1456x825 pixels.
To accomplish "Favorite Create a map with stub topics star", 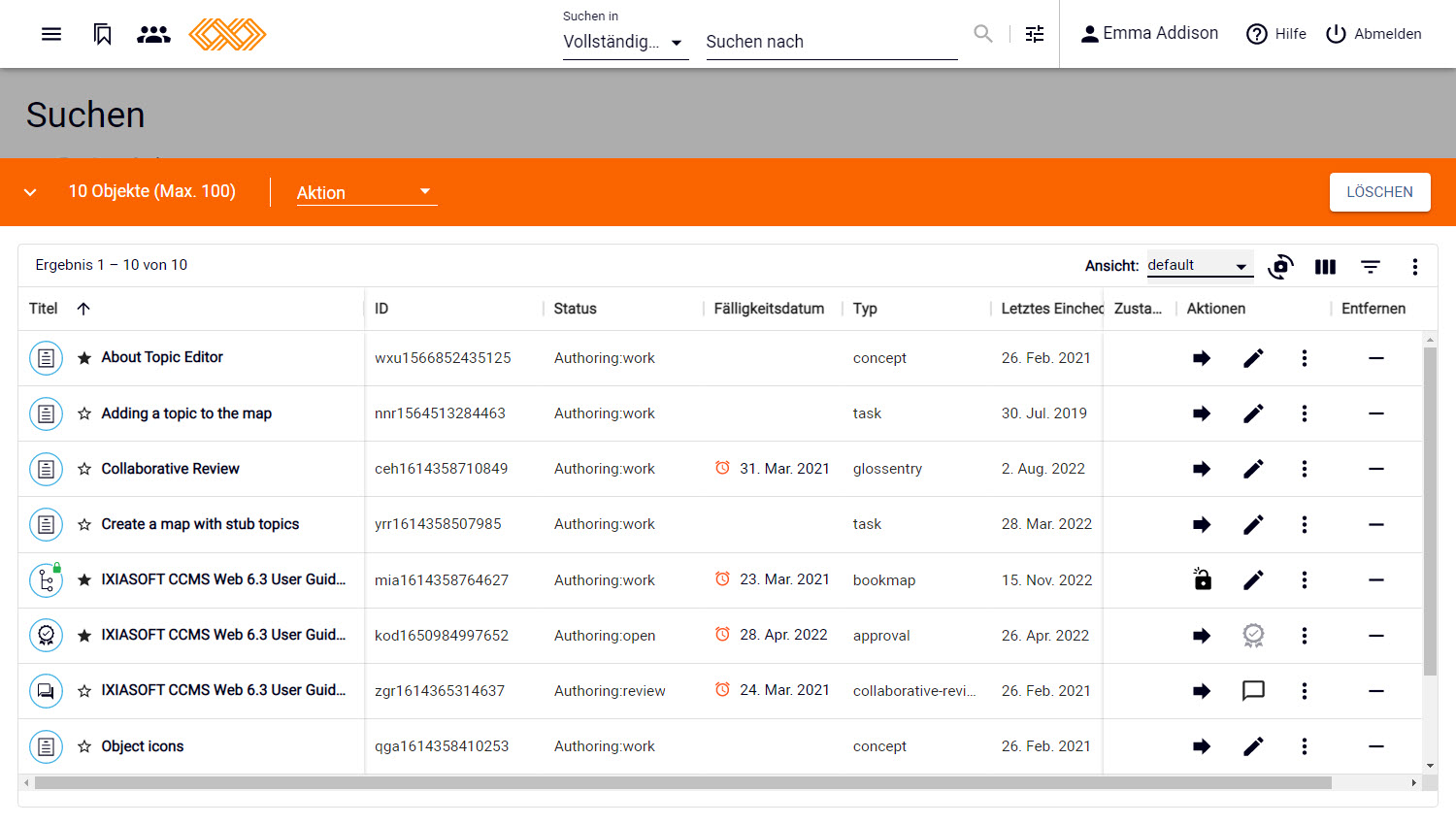I will [x=84, y=524].
